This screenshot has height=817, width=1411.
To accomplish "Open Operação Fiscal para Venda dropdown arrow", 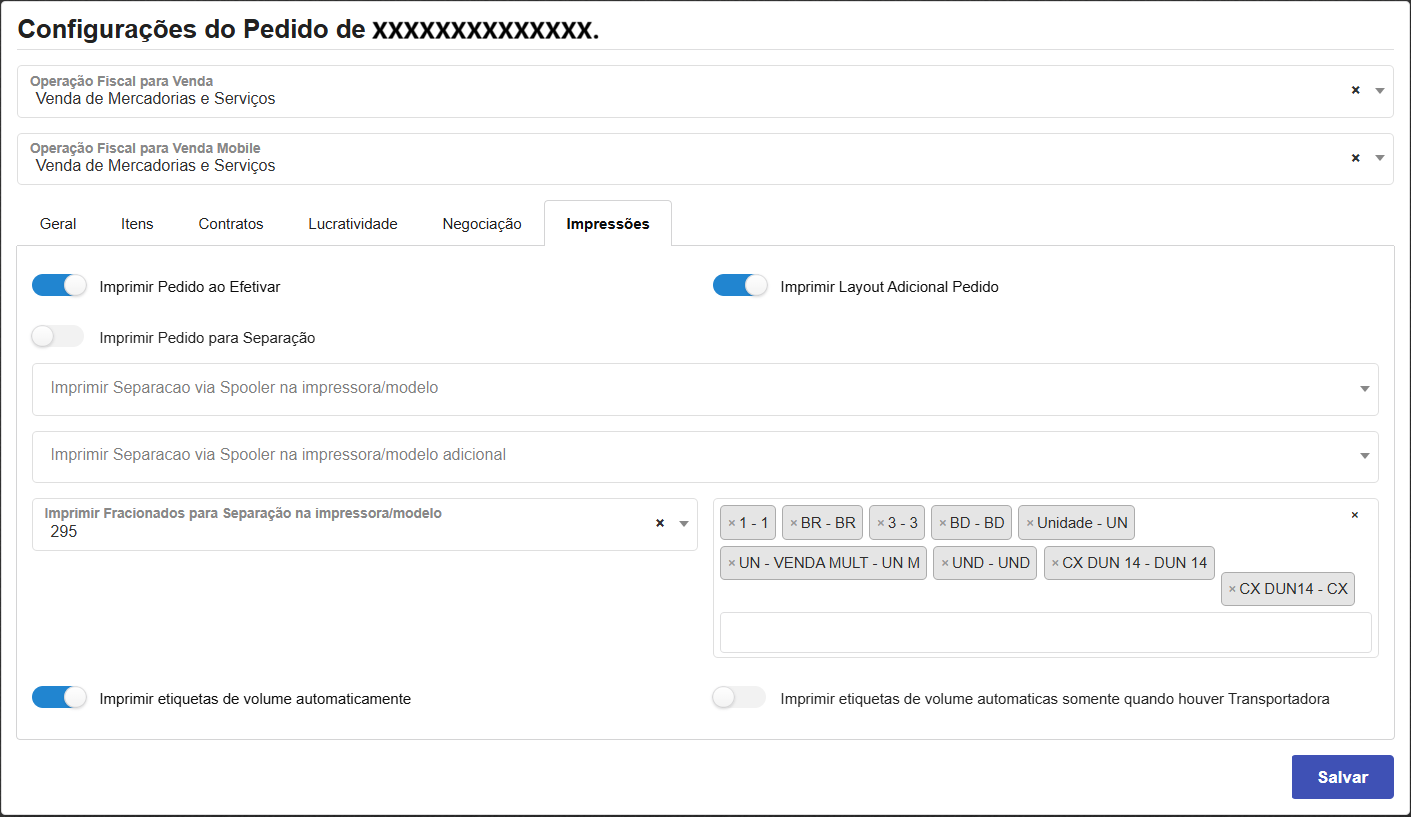I will point(1379,90).
